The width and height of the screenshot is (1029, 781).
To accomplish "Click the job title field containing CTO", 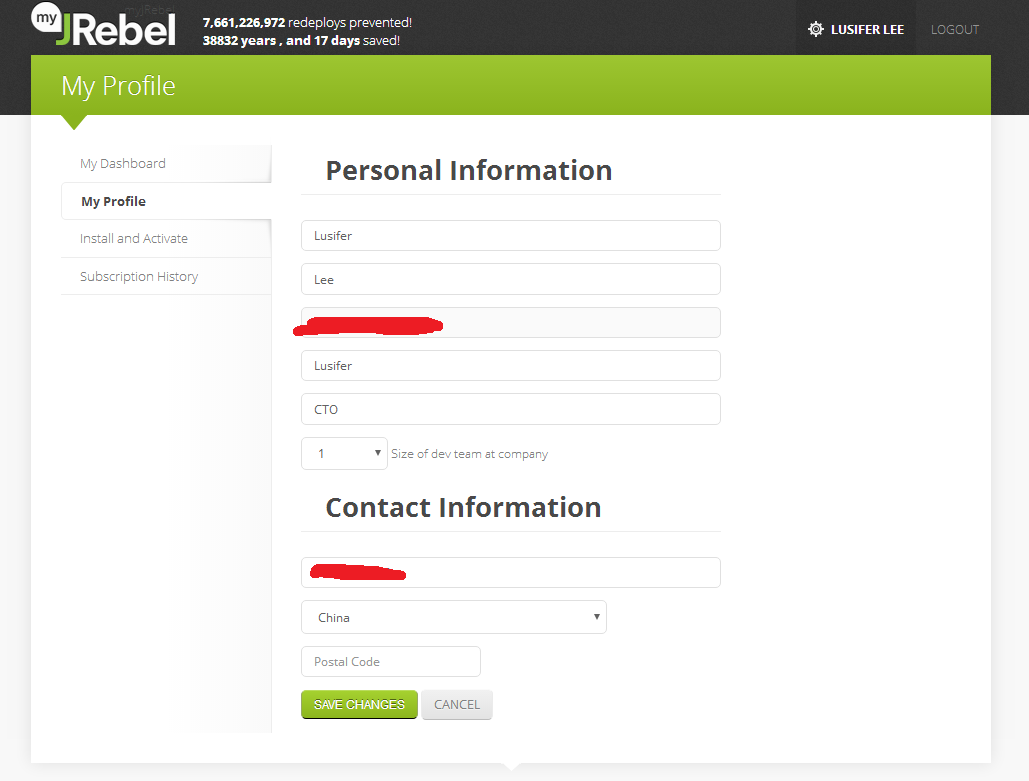I will pos(510,409).
